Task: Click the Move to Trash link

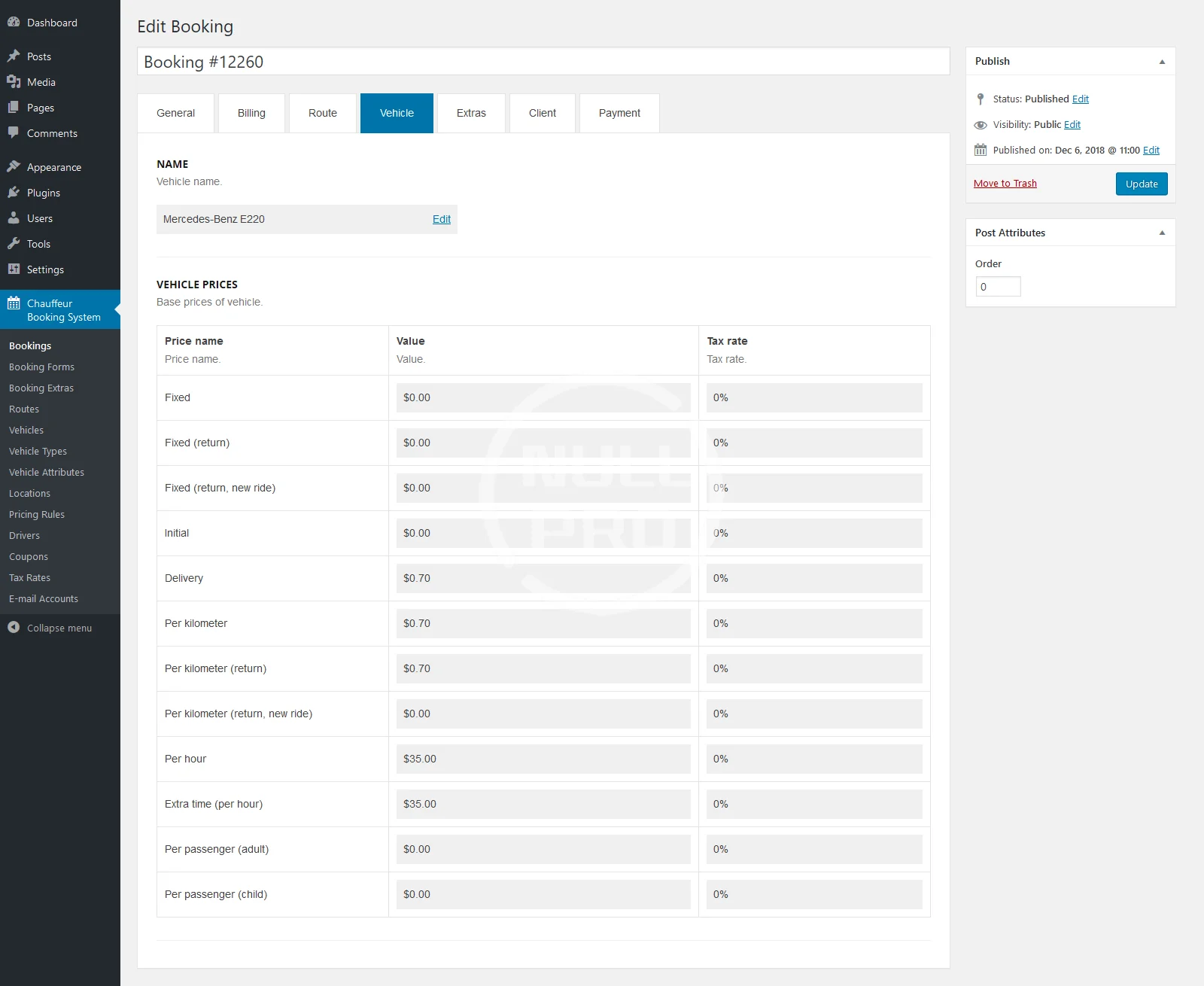Action: coord(1005,184)
